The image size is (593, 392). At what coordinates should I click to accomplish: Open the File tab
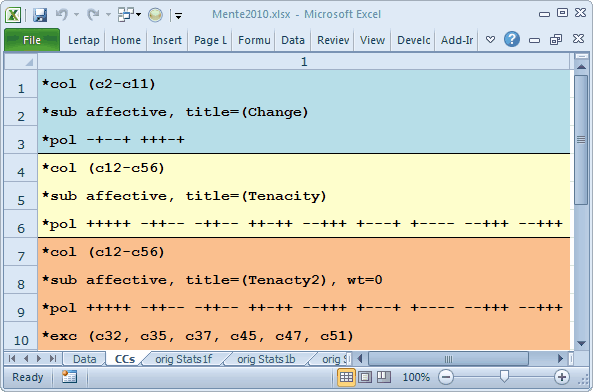click(32, 40)
